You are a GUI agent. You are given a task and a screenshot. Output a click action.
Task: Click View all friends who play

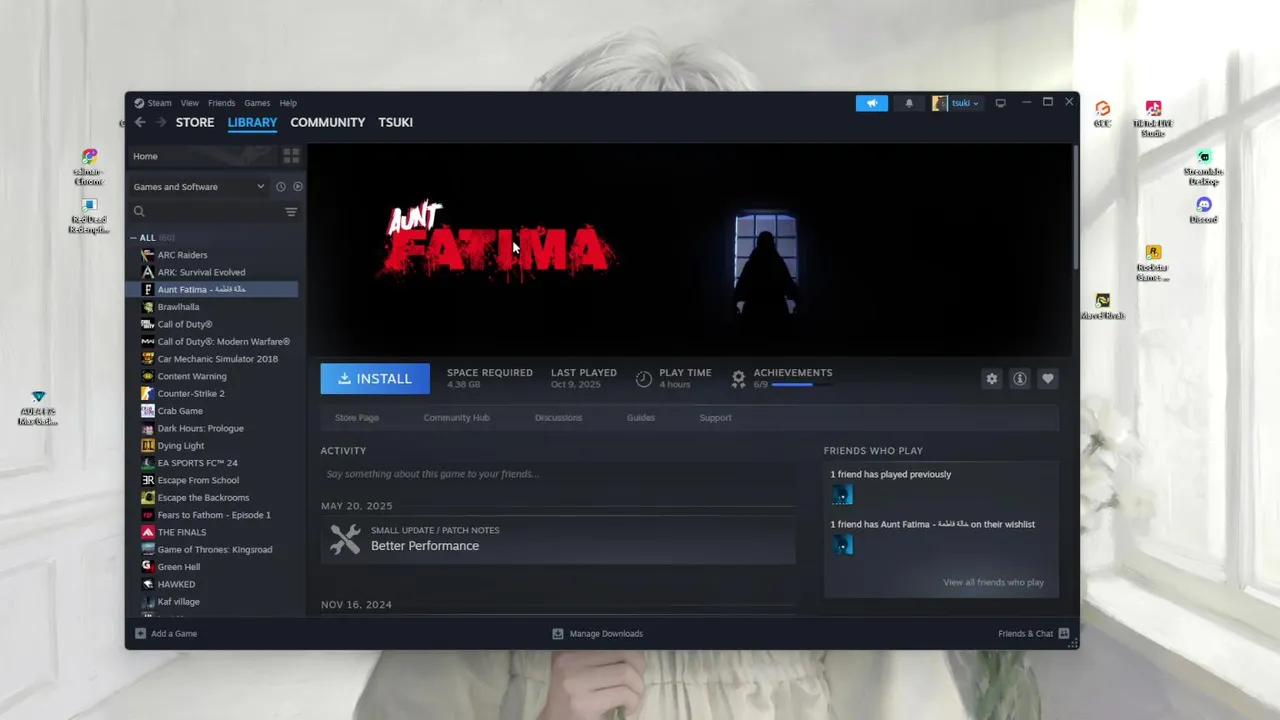(x=993, y=582)
